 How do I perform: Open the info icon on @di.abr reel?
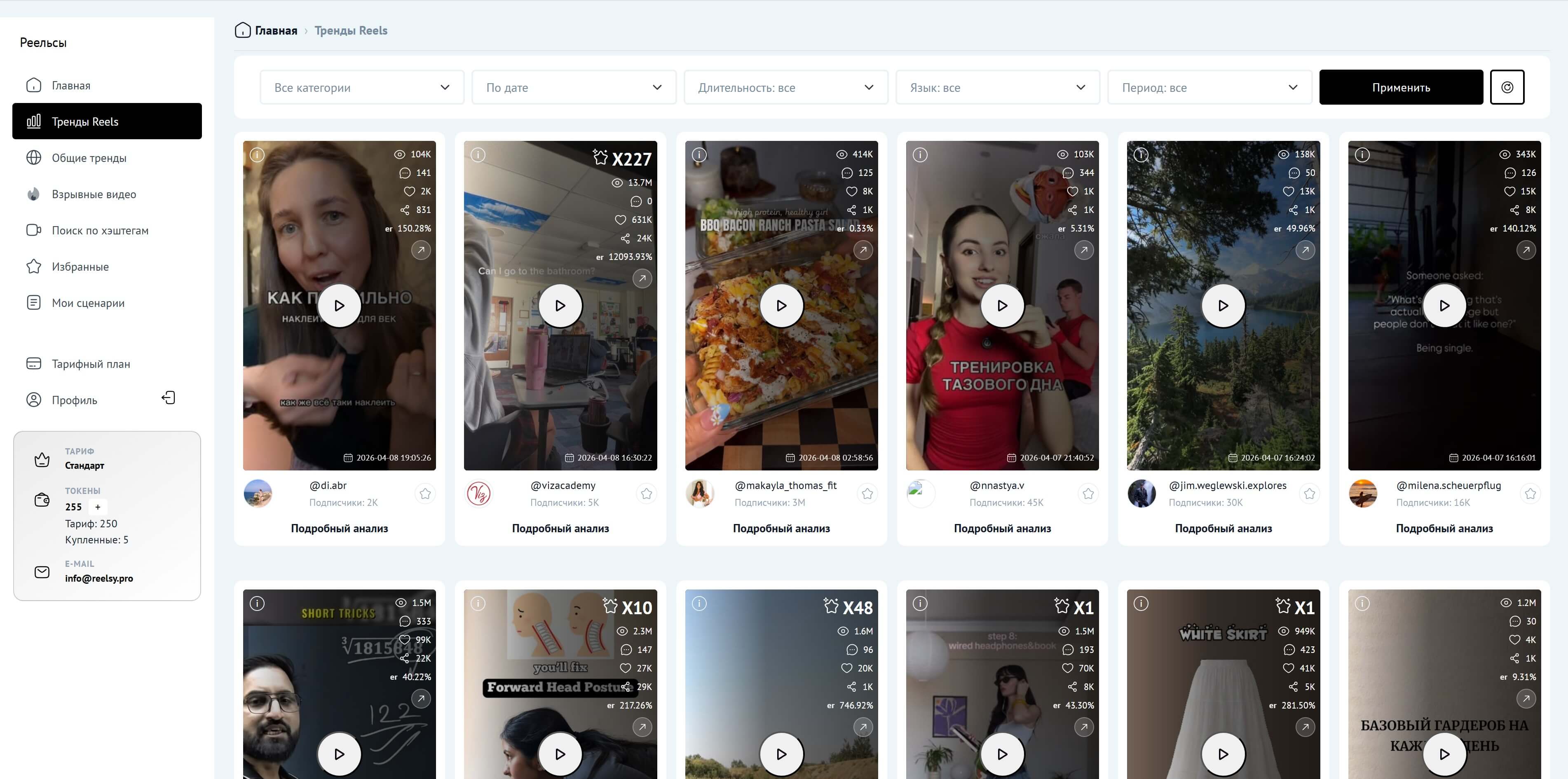click(x=258, y=154)
